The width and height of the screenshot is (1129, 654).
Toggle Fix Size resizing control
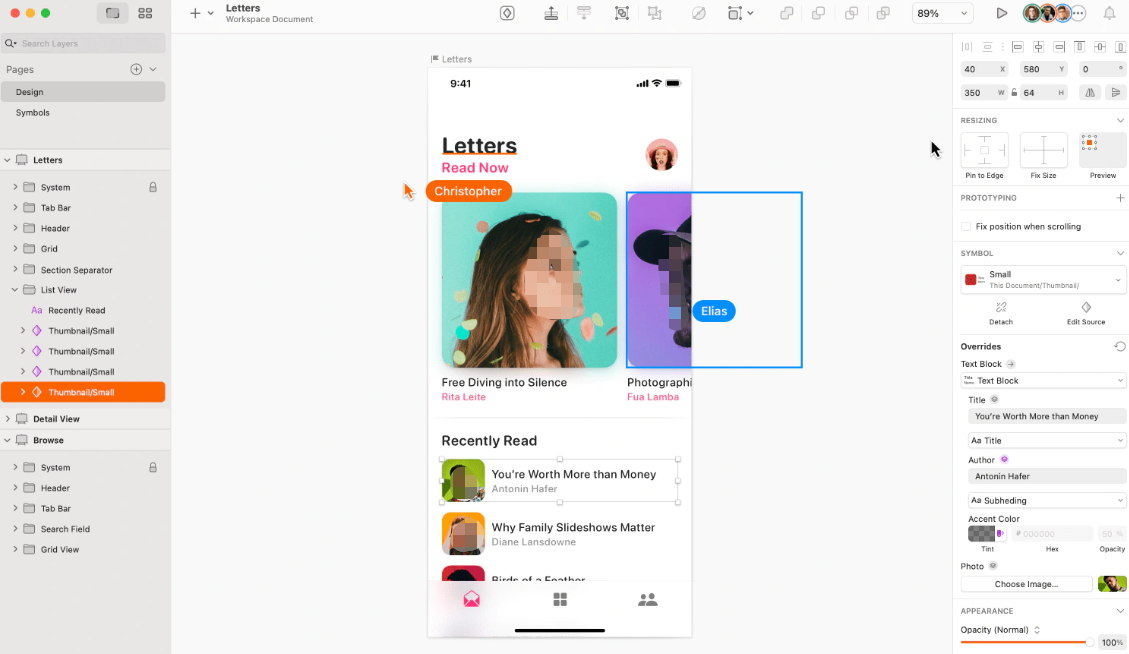(1043, 150)
